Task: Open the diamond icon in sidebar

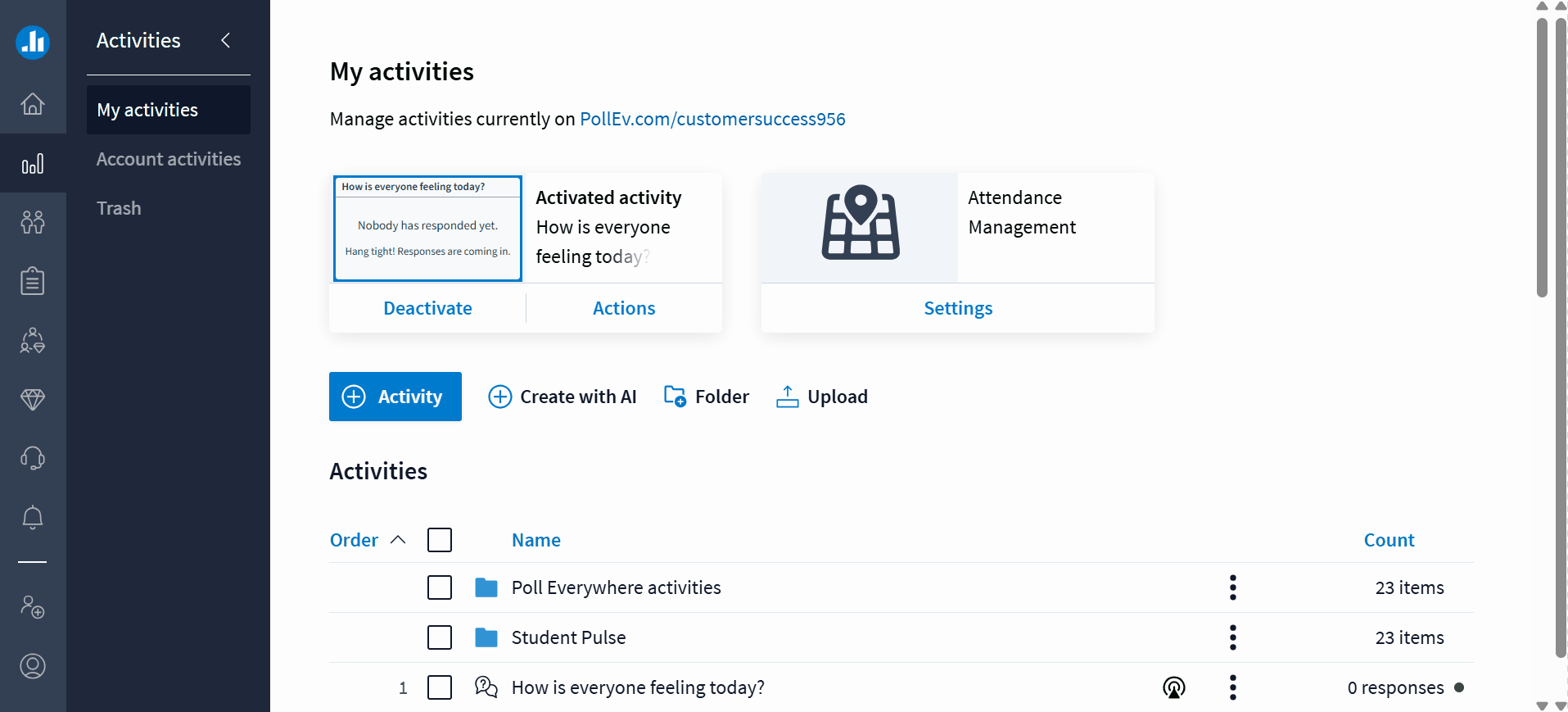Action: 33,399
